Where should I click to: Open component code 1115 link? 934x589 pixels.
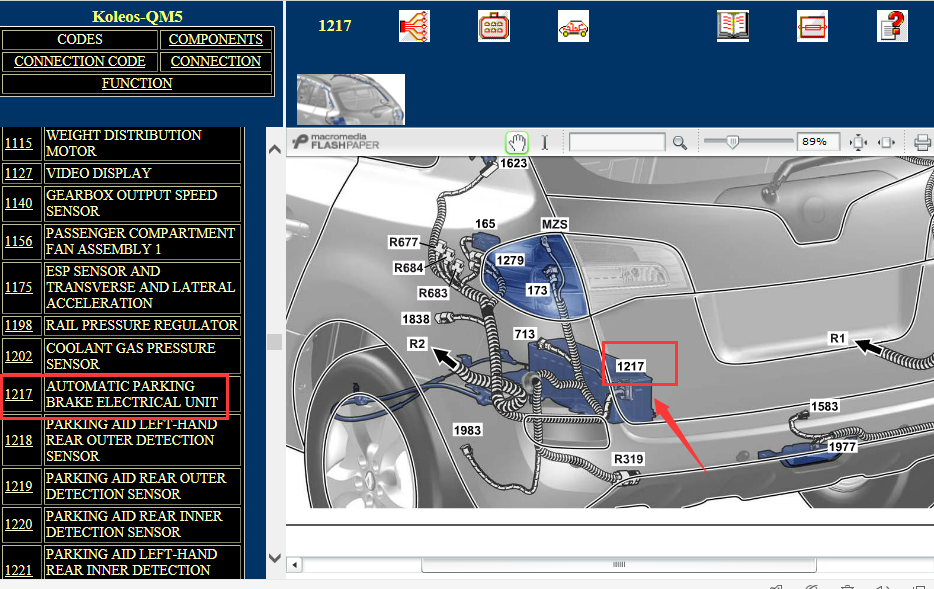(x=18, y=144)
